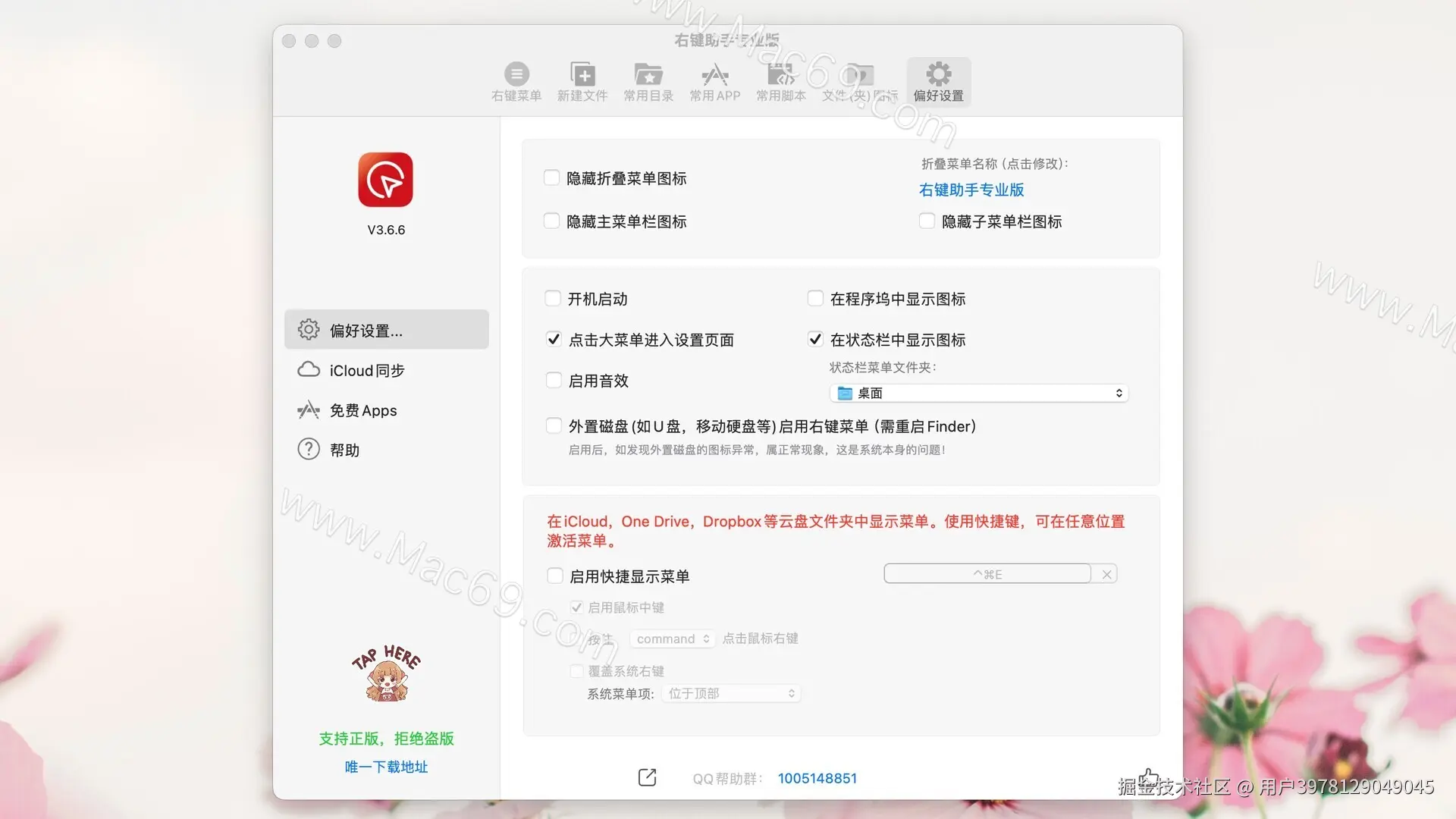This screenshot has height=819, width=1456.
Task: Check 隐藏折叠菜单图标 option
Action: point(551,178)
